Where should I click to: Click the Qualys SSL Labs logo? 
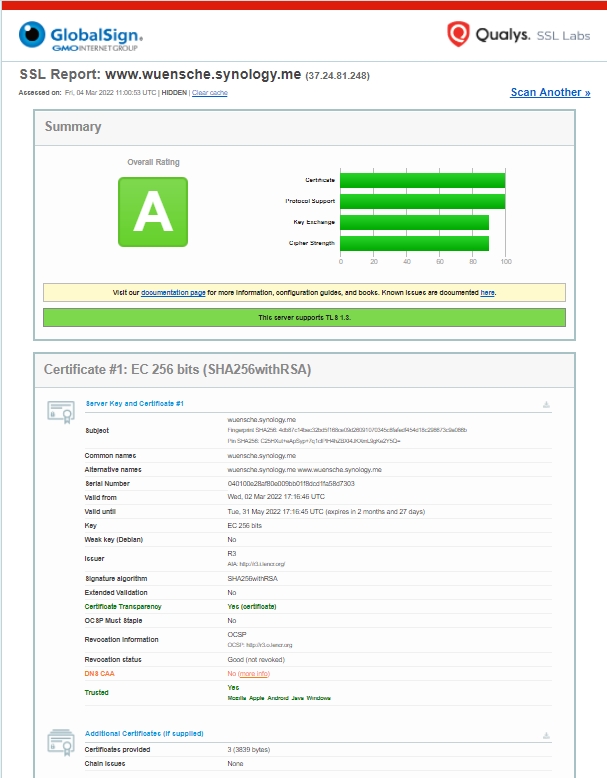[x=518, y=34]
